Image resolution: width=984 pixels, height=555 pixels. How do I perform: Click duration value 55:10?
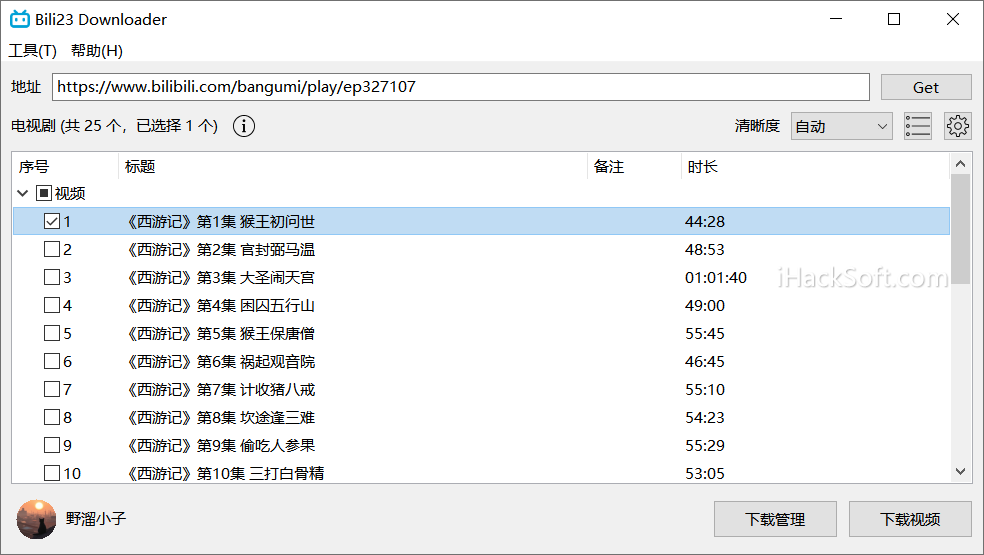pos(705,389)
